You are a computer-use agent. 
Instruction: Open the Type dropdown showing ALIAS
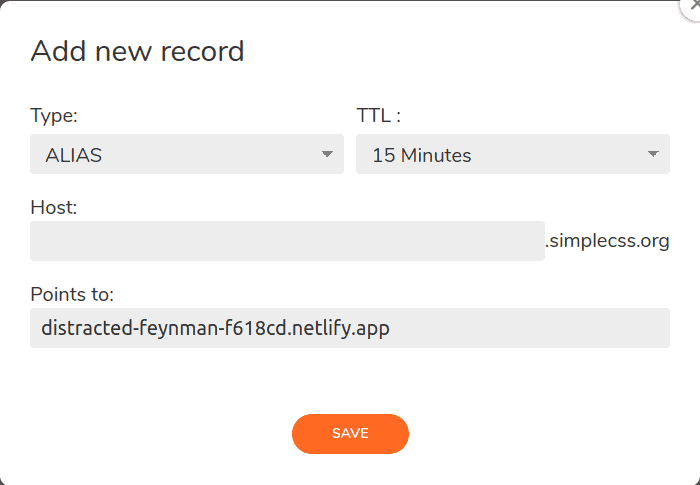(187, 154)
